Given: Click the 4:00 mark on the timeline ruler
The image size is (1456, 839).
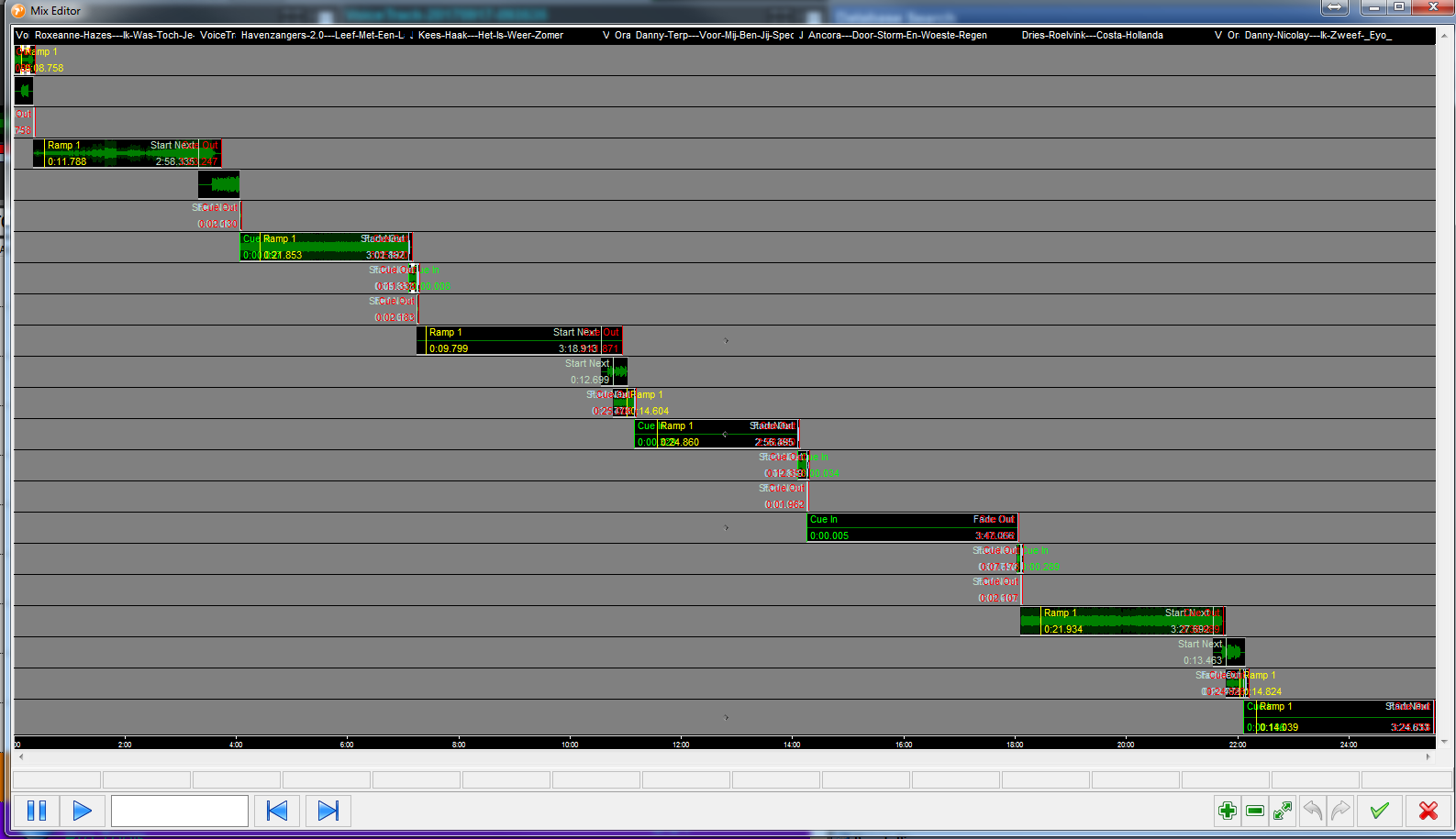Looking at the screenshot, I should tap(236, 744).
